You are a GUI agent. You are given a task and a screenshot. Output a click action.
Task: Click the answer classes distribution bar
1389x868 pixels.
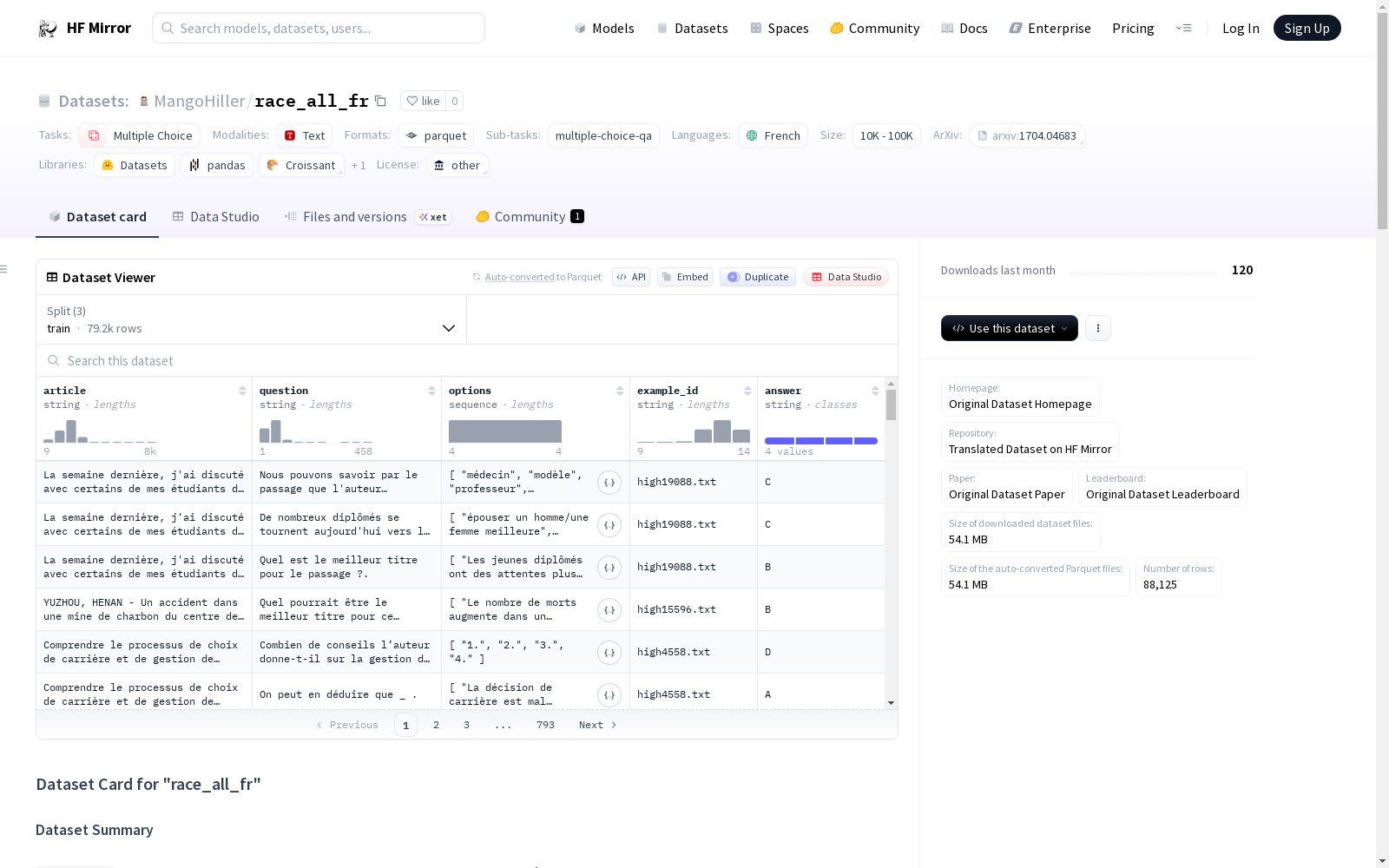(821, 441)
